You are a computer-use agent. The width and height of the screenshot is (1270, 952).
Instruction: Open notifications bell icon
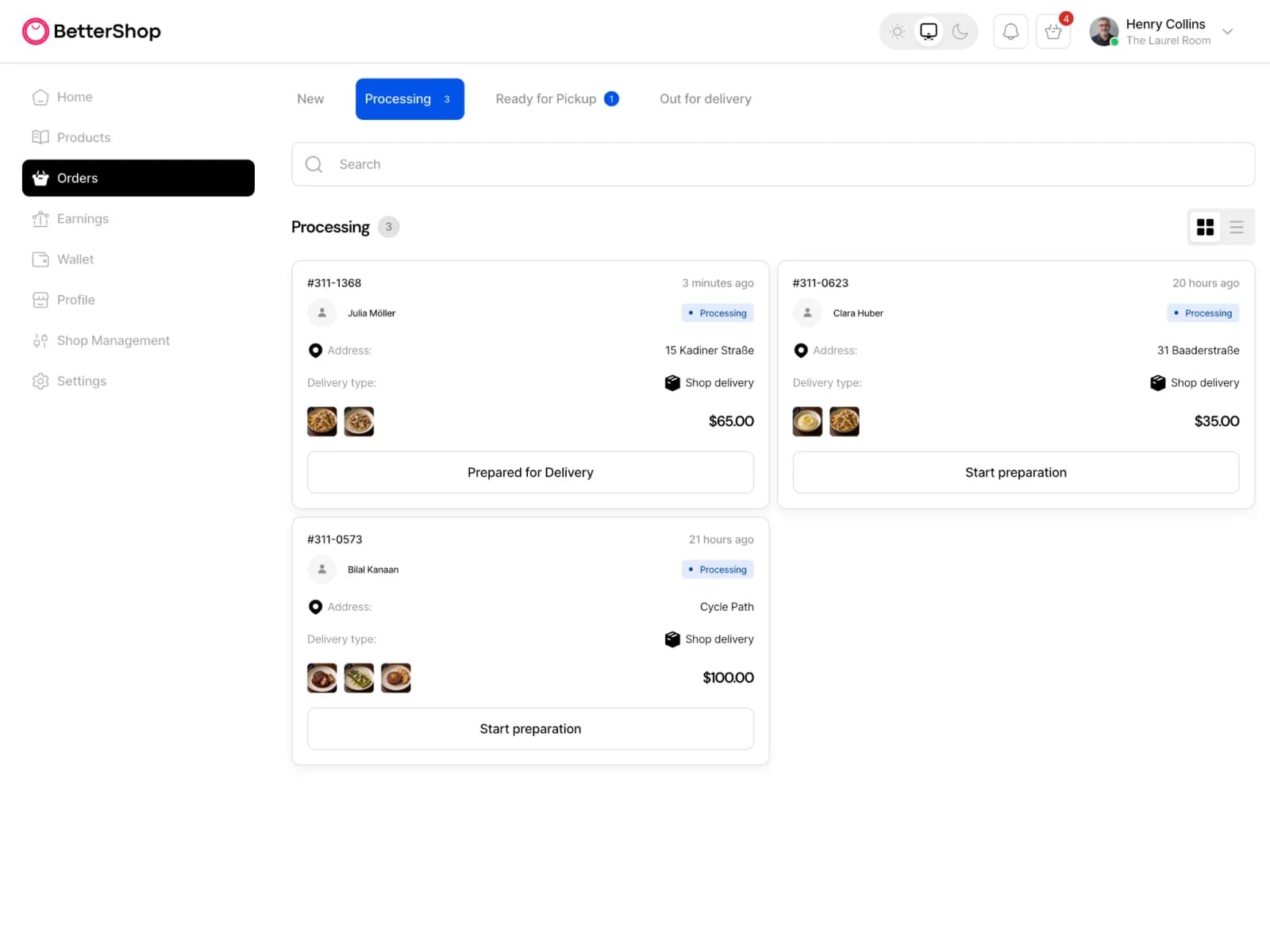(x=1010, y=32)
